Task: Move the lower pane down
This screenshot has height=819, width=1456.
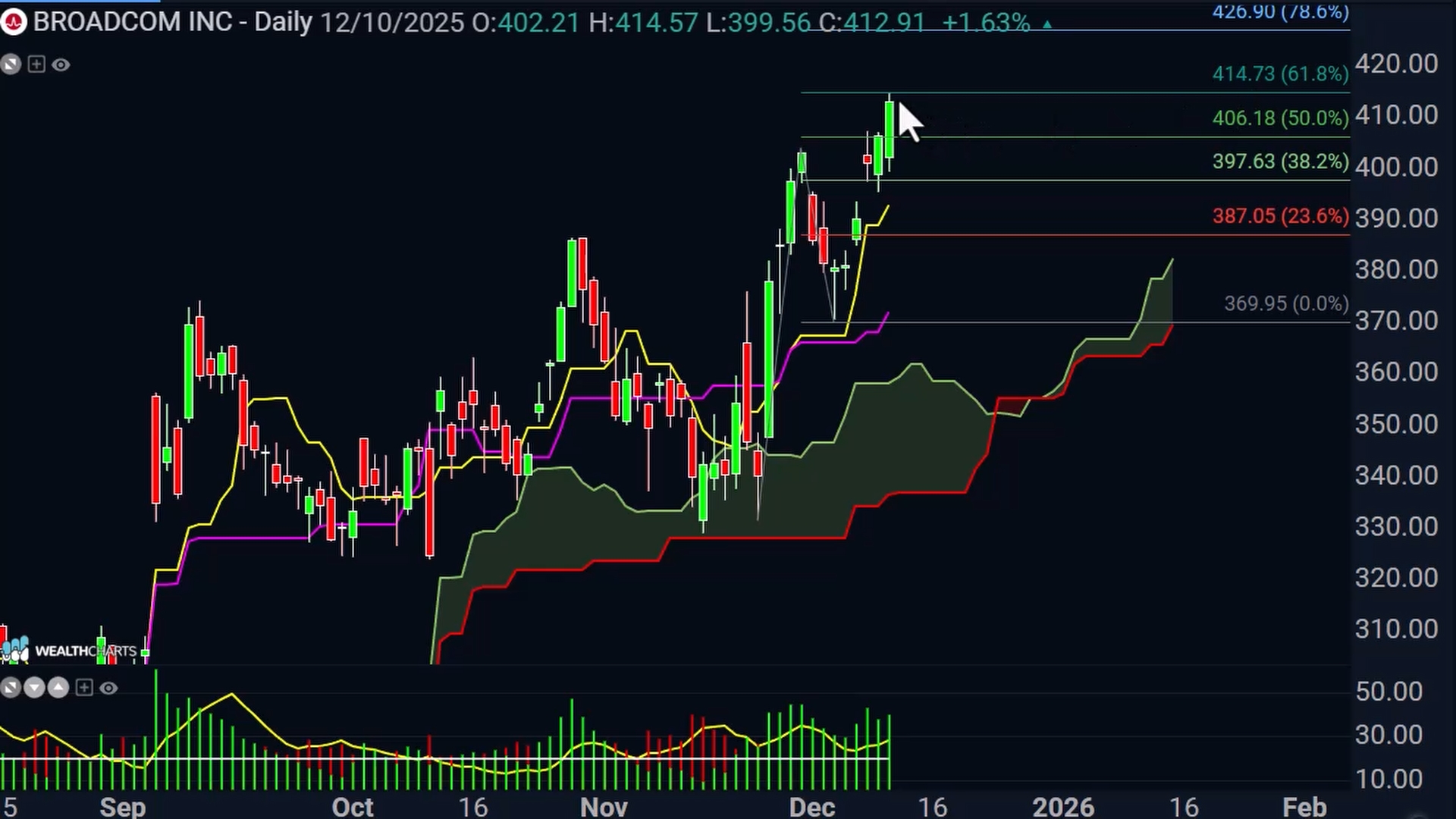Action: tap(34, 688)
